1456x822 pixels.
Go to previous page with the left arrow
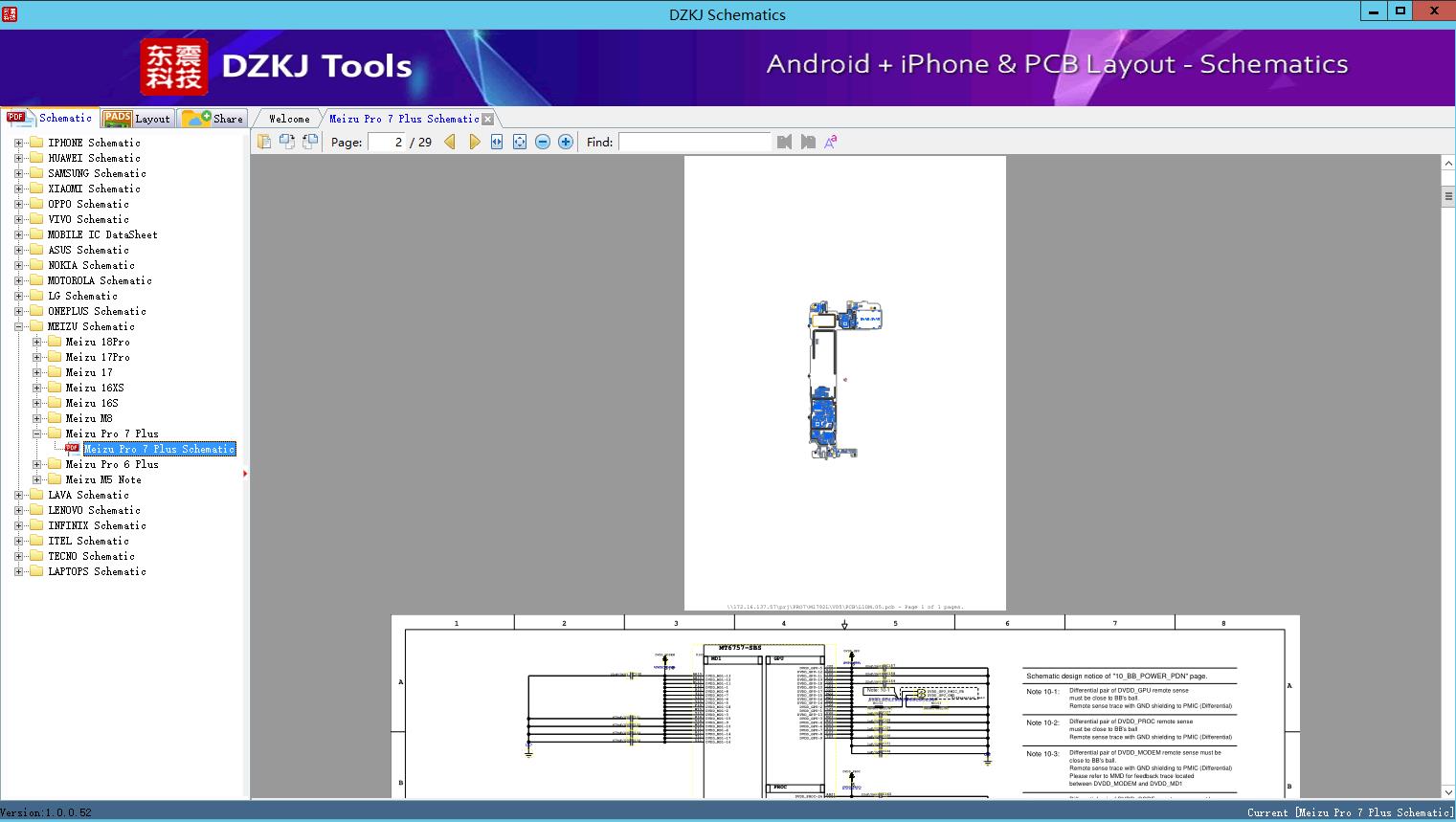tap(450, 142)
